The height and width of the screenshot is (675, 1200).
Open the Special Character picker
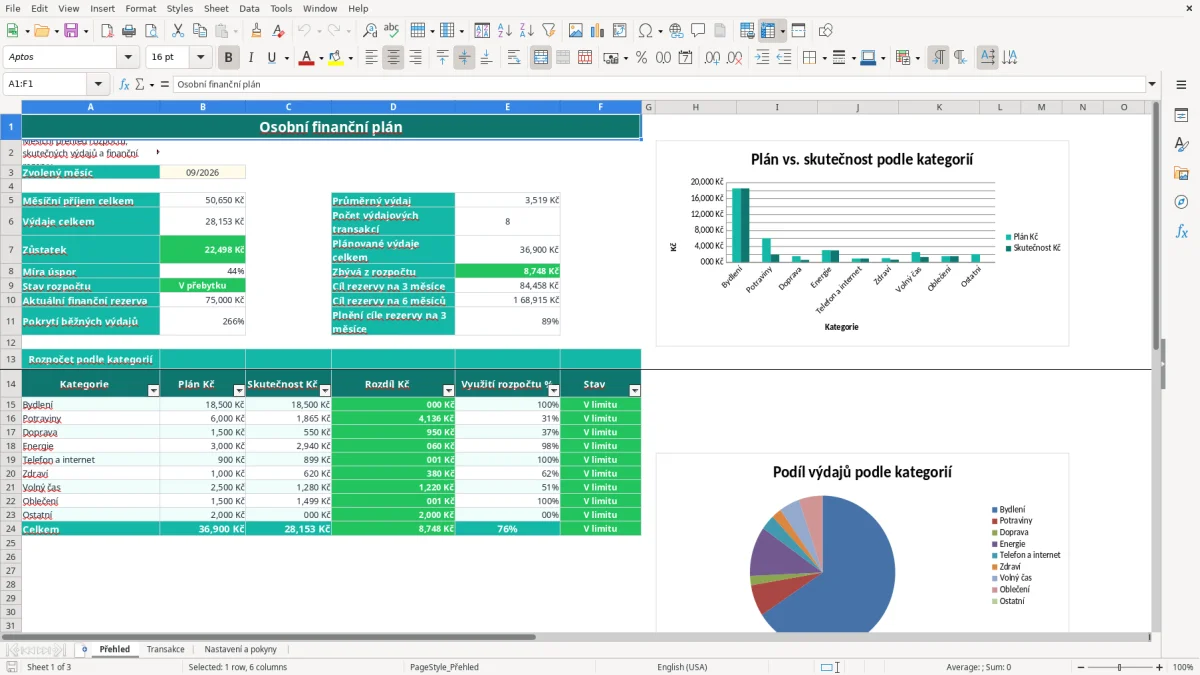pyautogui.click(x=646, y=31)
